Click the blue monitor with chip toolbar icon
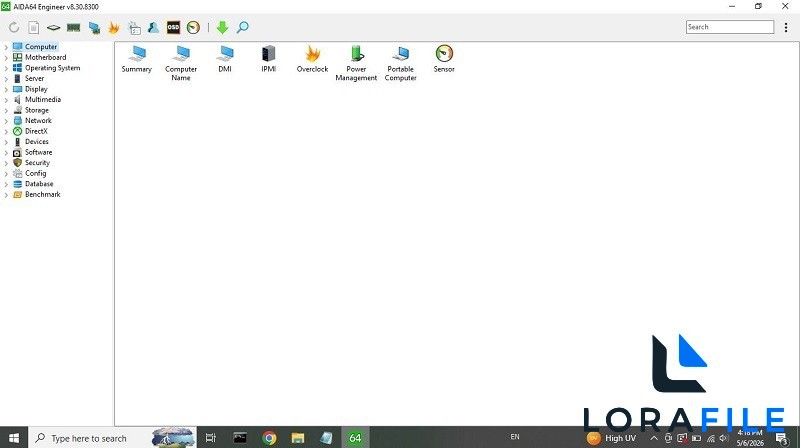The image size is (800, 448). coord(94,28)
